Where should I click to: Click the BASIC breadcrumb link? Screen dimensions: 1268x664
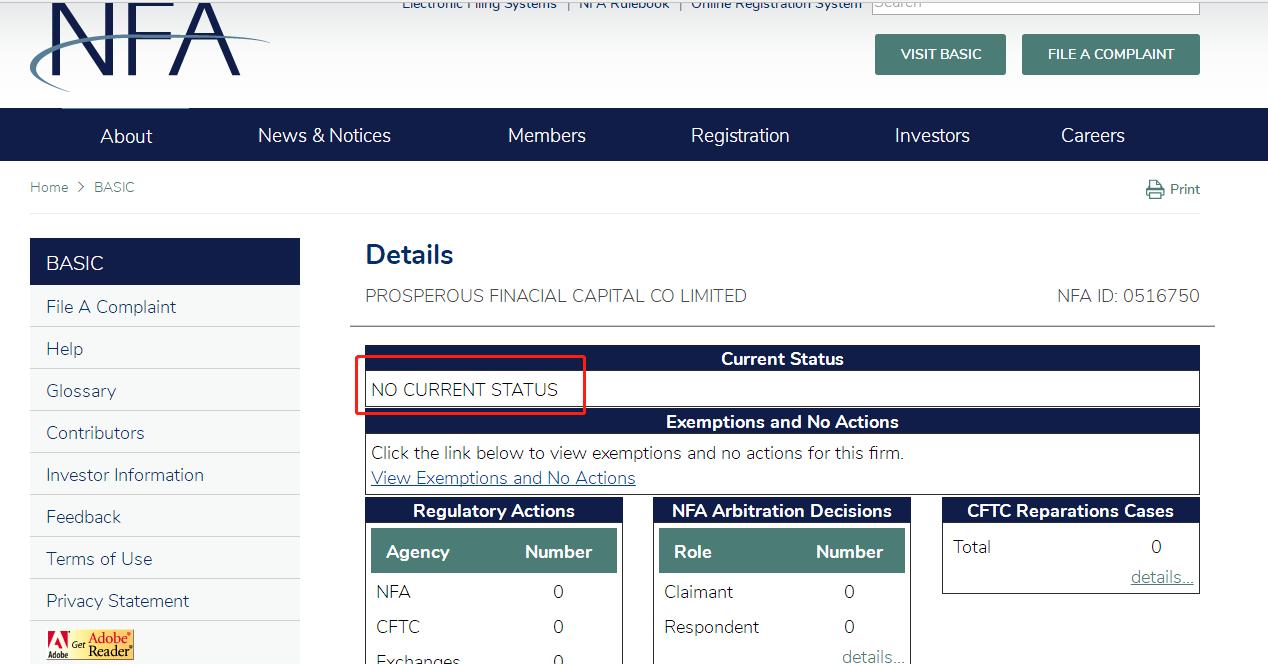coord(114,187)
